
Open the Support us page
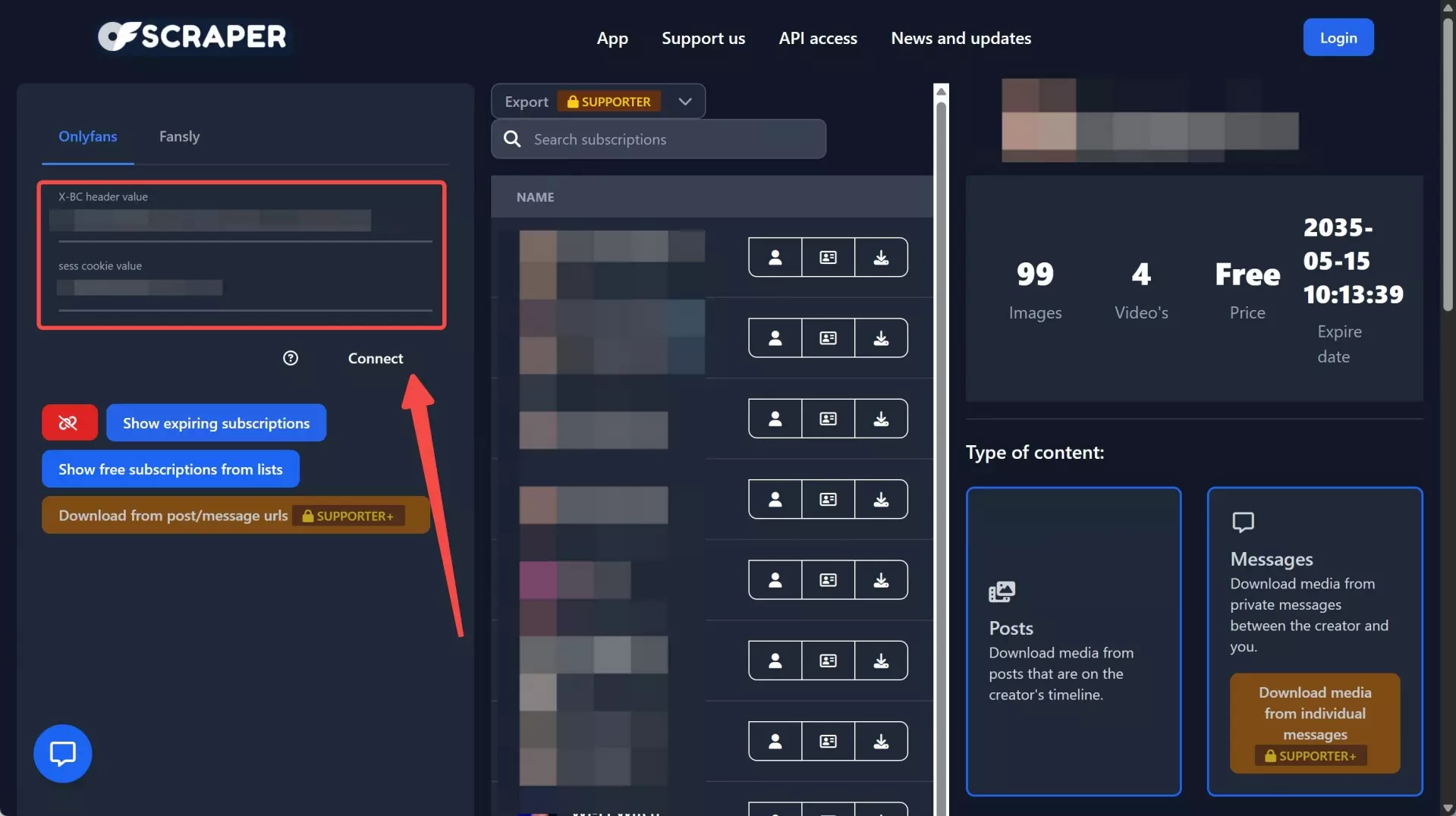tap(703, 38)
